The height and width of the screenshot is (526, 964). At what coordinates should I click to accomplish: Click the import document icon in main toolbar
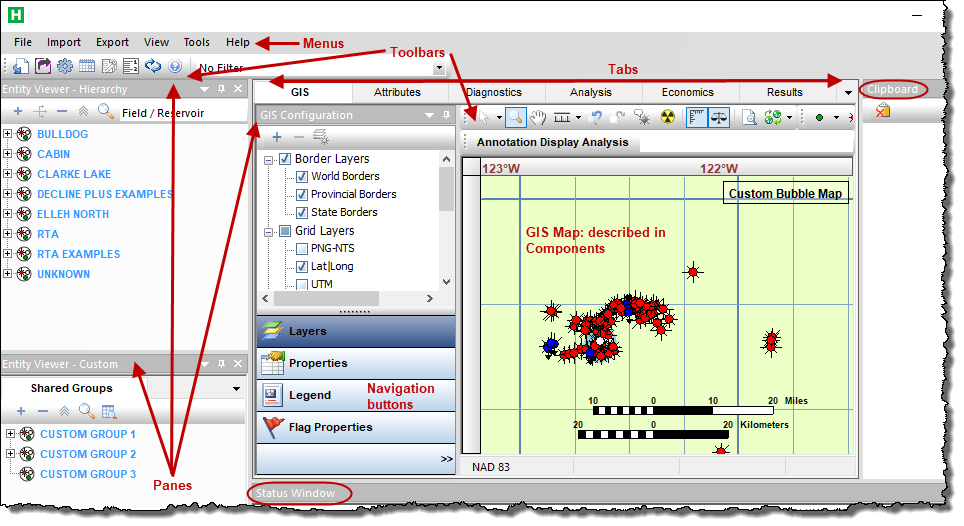coord(21,66)
